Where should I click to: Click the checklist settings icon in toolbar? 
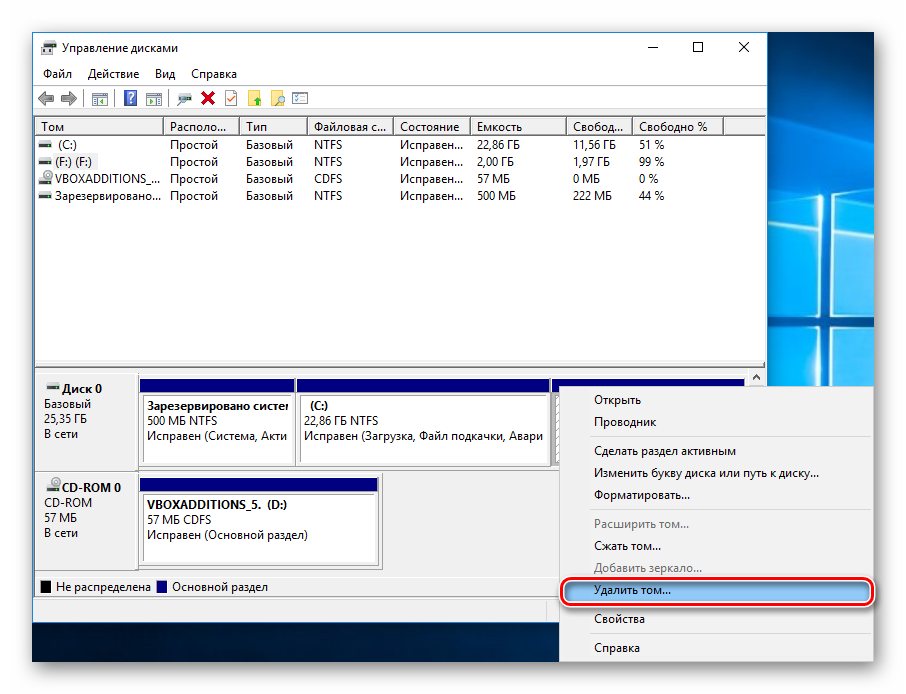pos(300,98)
